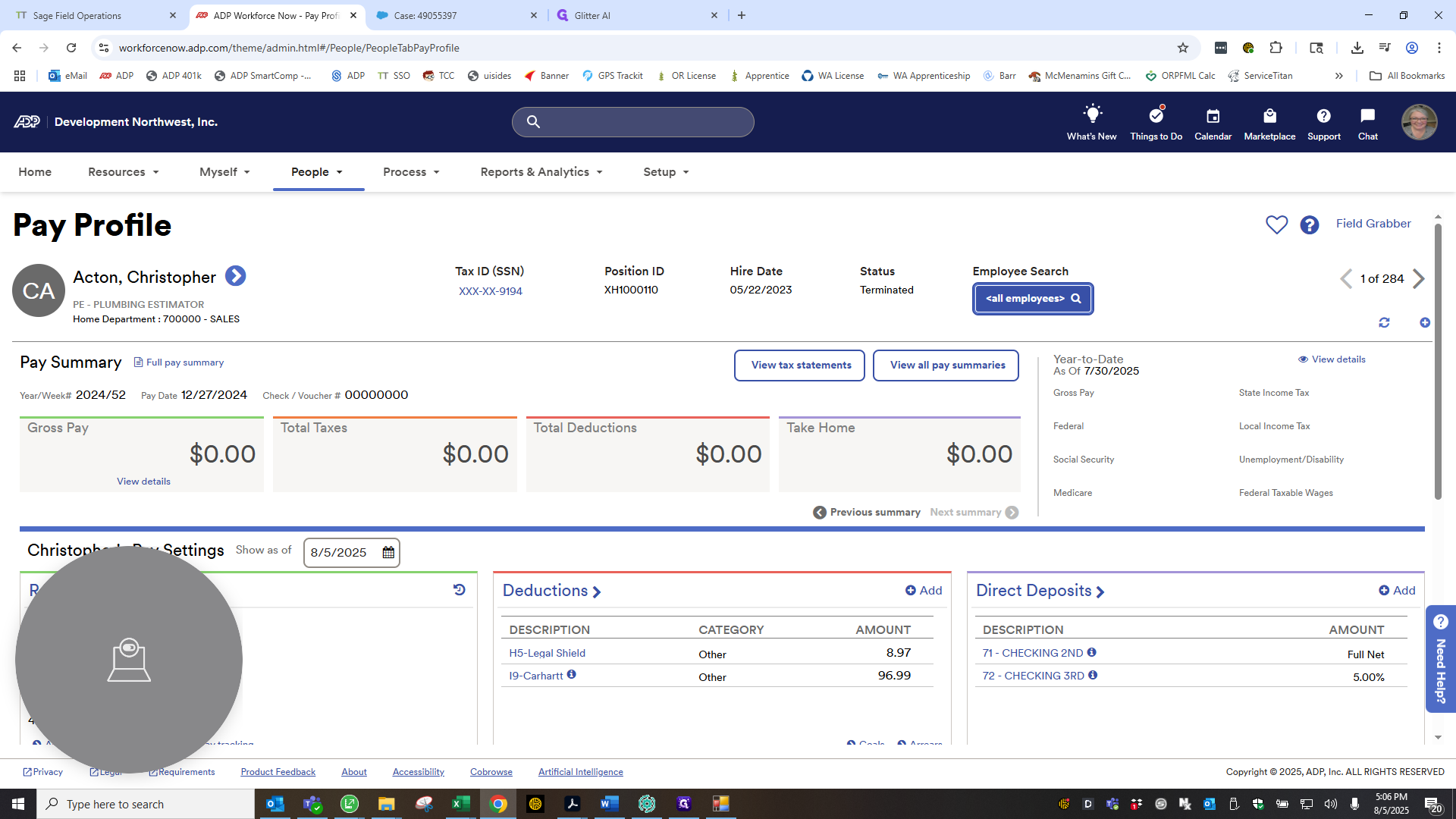Go to Home tab

pyautogui.click(x=35, y=172)
